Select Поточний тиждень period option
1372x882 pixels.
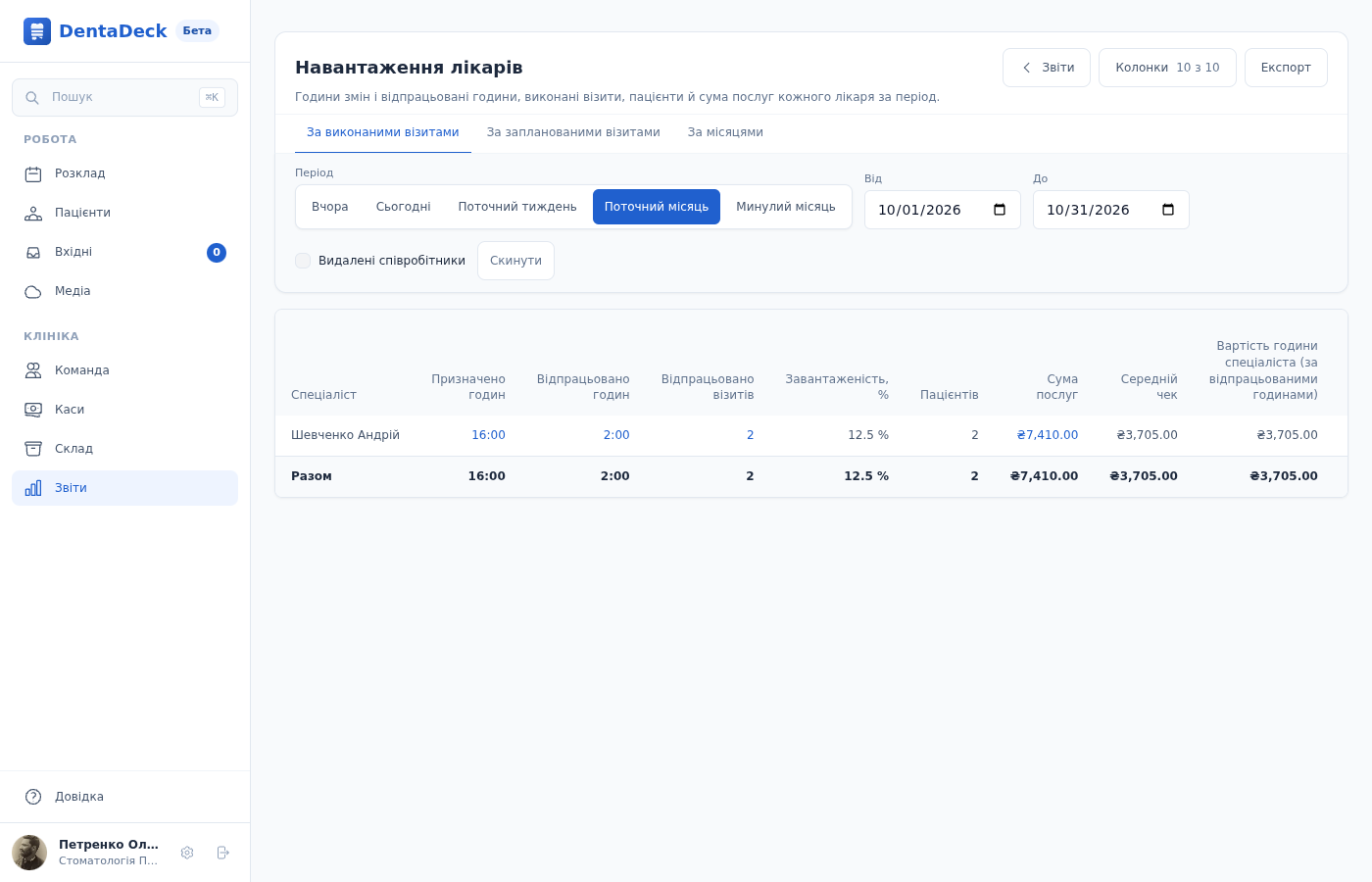pyautogui.click(x=517, y=207)
